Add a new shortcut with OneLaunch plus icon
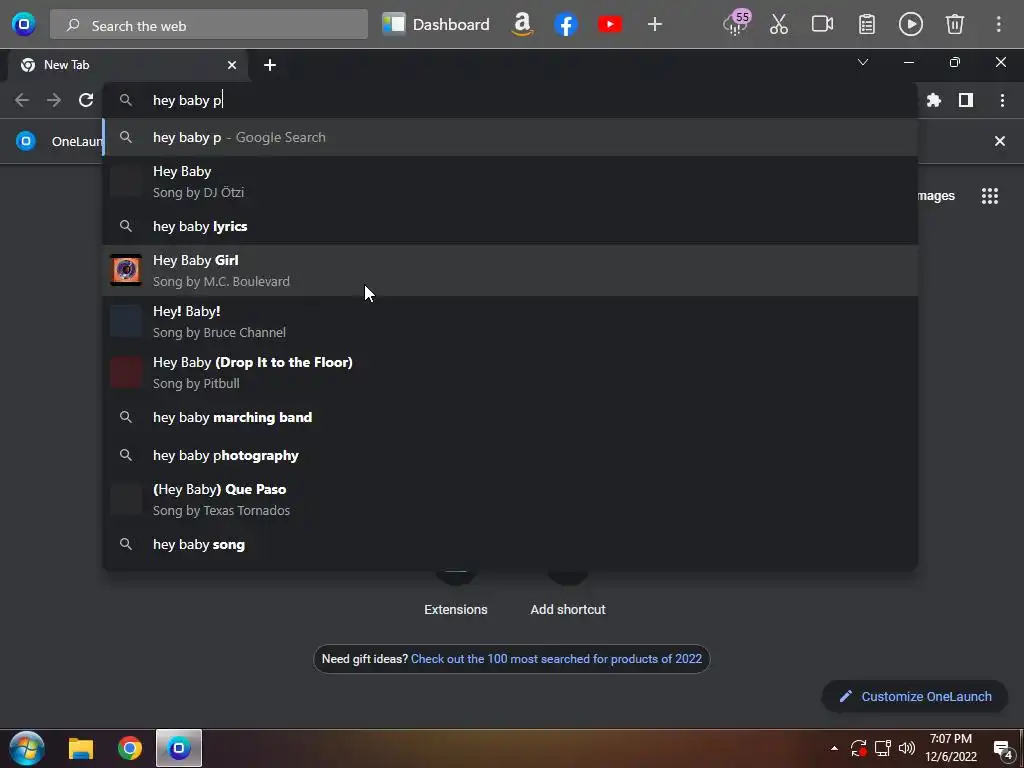The image size is (1024, 768). coord(654,25)
